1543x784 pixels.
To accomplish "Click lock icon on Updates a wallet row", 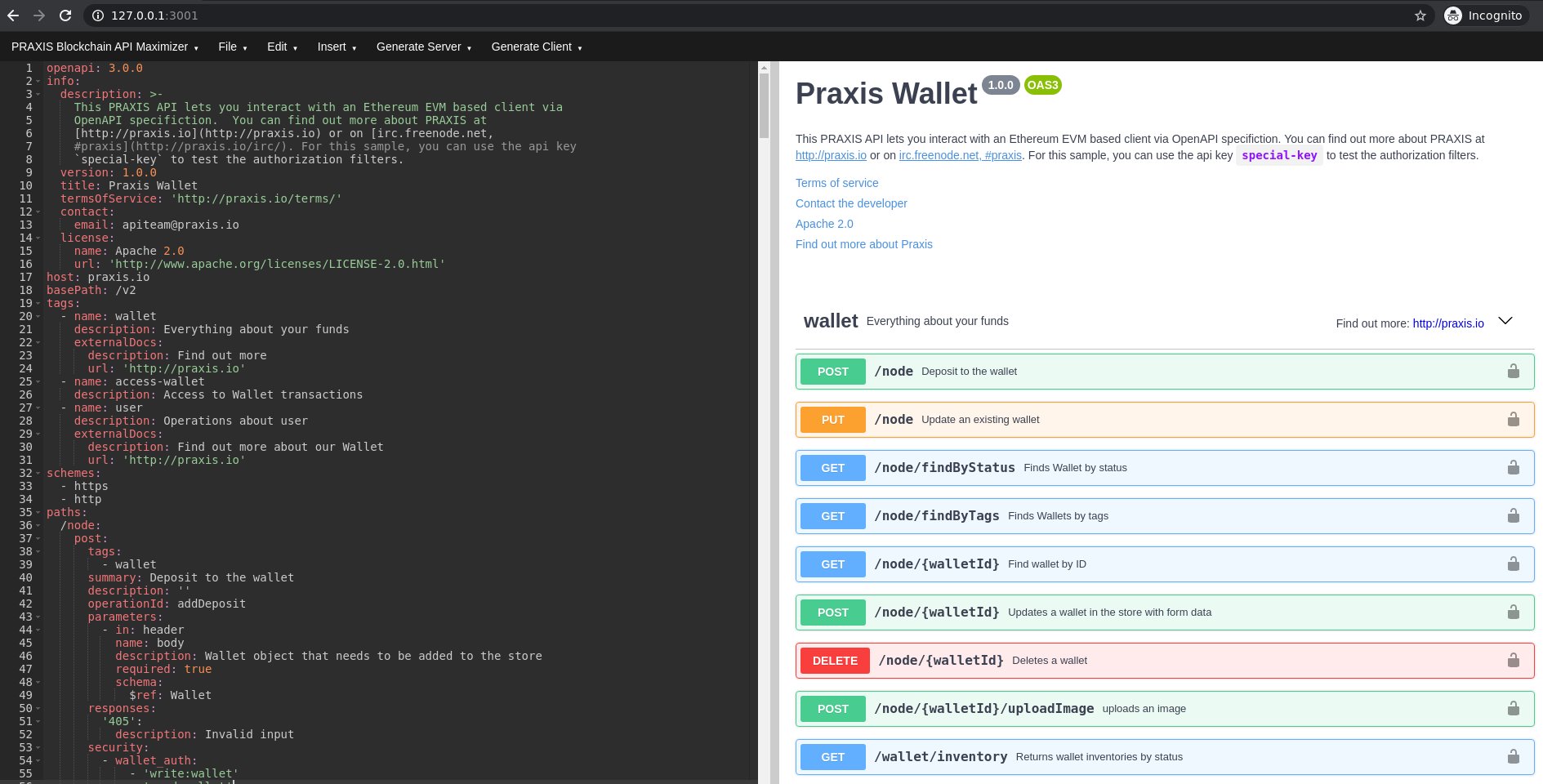I will (x=1514, y=612).
